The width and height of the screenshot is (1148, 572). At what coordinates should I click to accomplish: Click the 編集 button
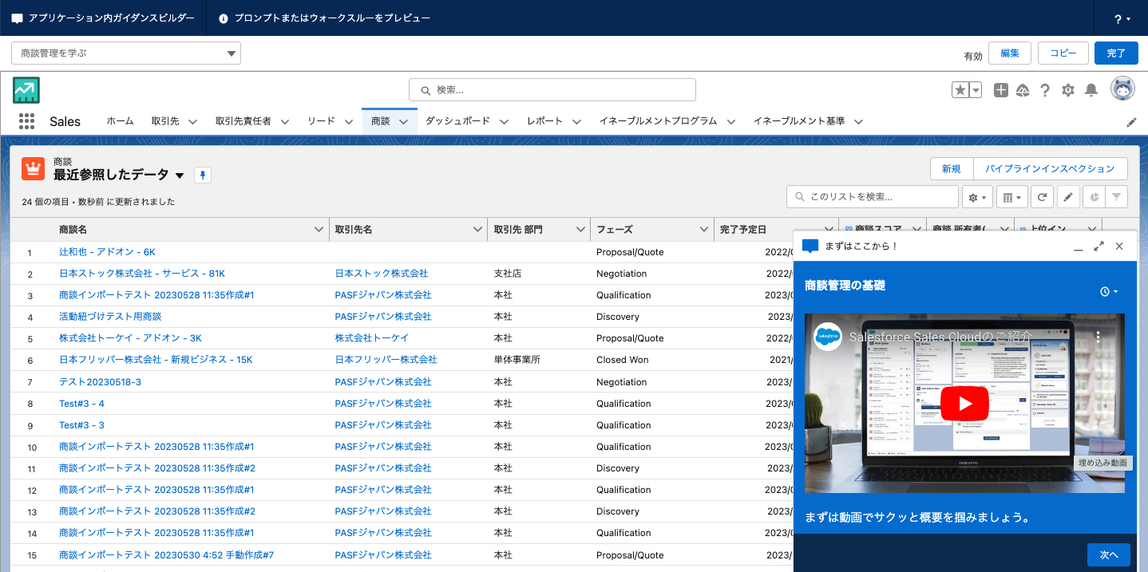[x=1010, y=53]
